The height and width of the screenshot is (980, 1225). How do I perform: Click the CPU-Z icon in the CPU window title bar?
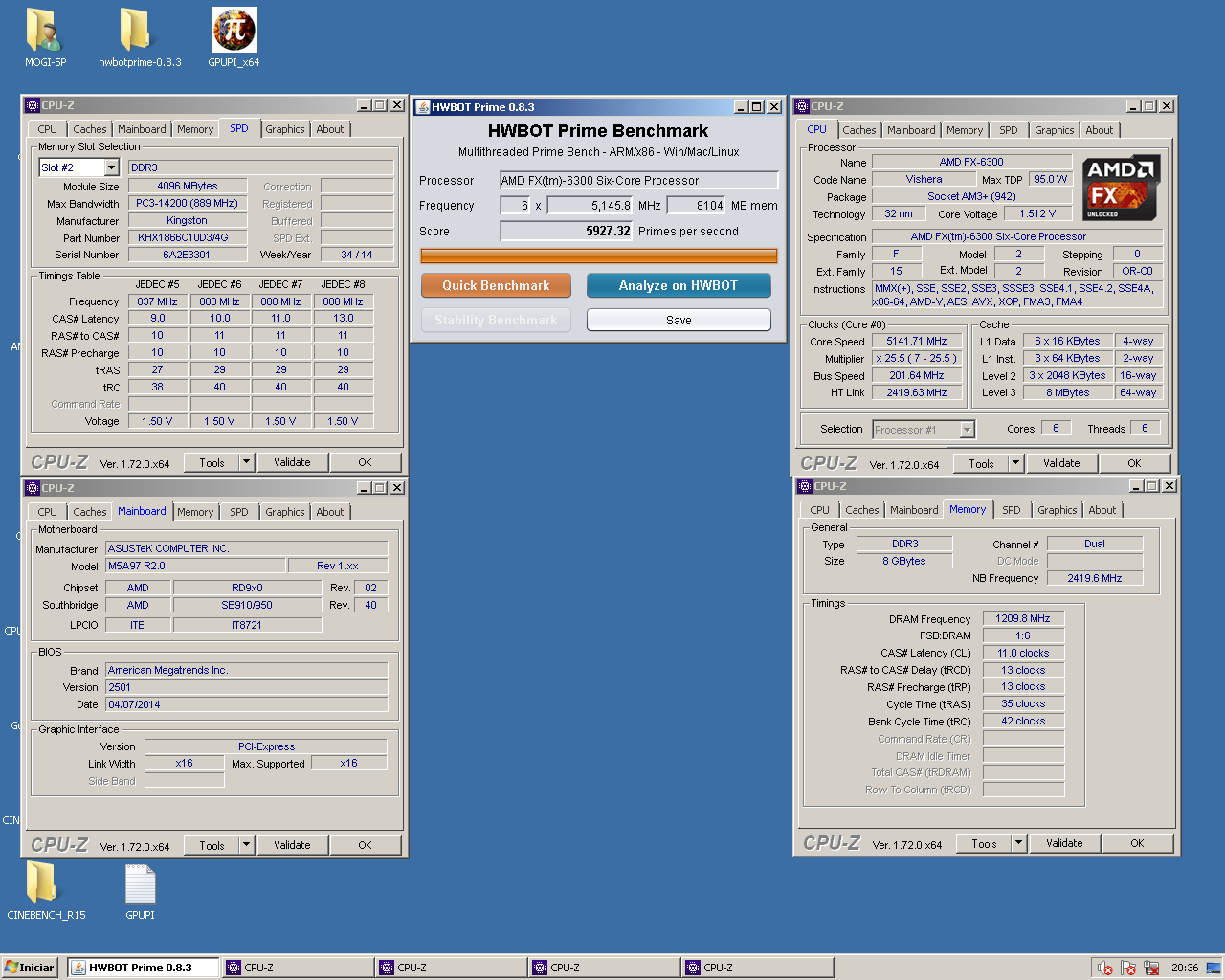[x=802, y=106]
